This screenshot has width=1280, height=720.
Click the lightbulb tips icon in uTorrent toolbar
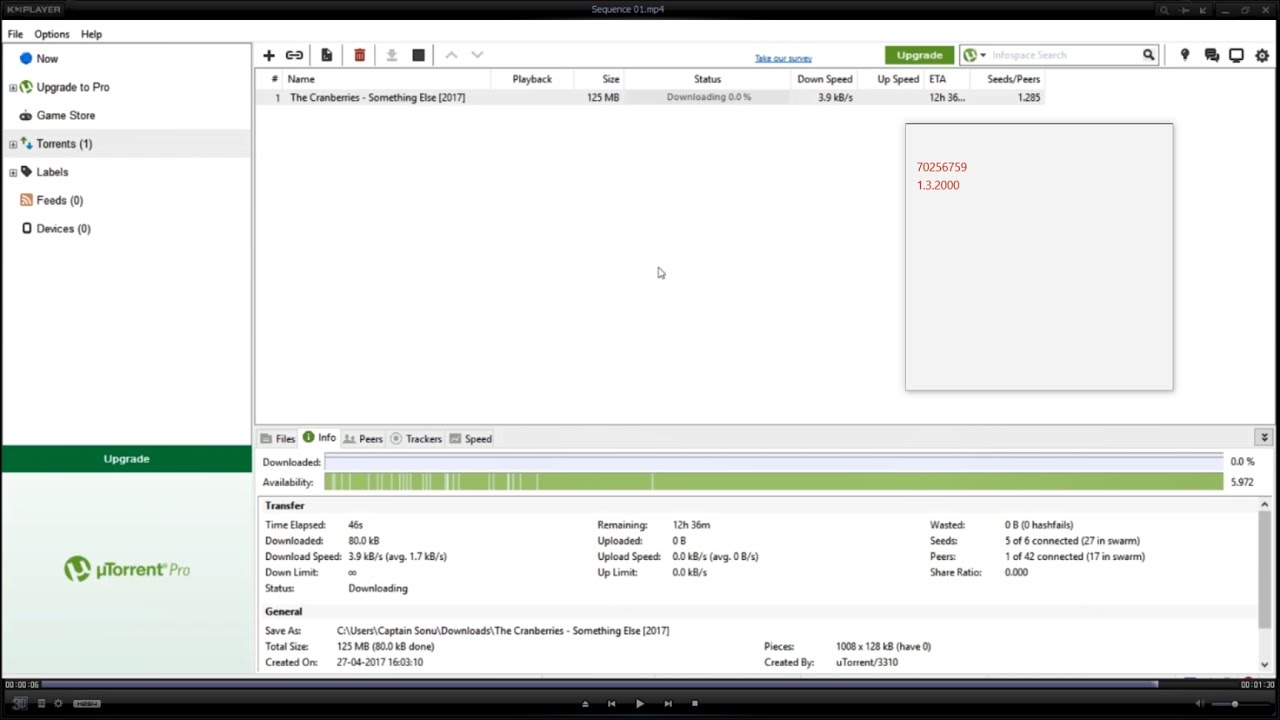coord(1185,55)
